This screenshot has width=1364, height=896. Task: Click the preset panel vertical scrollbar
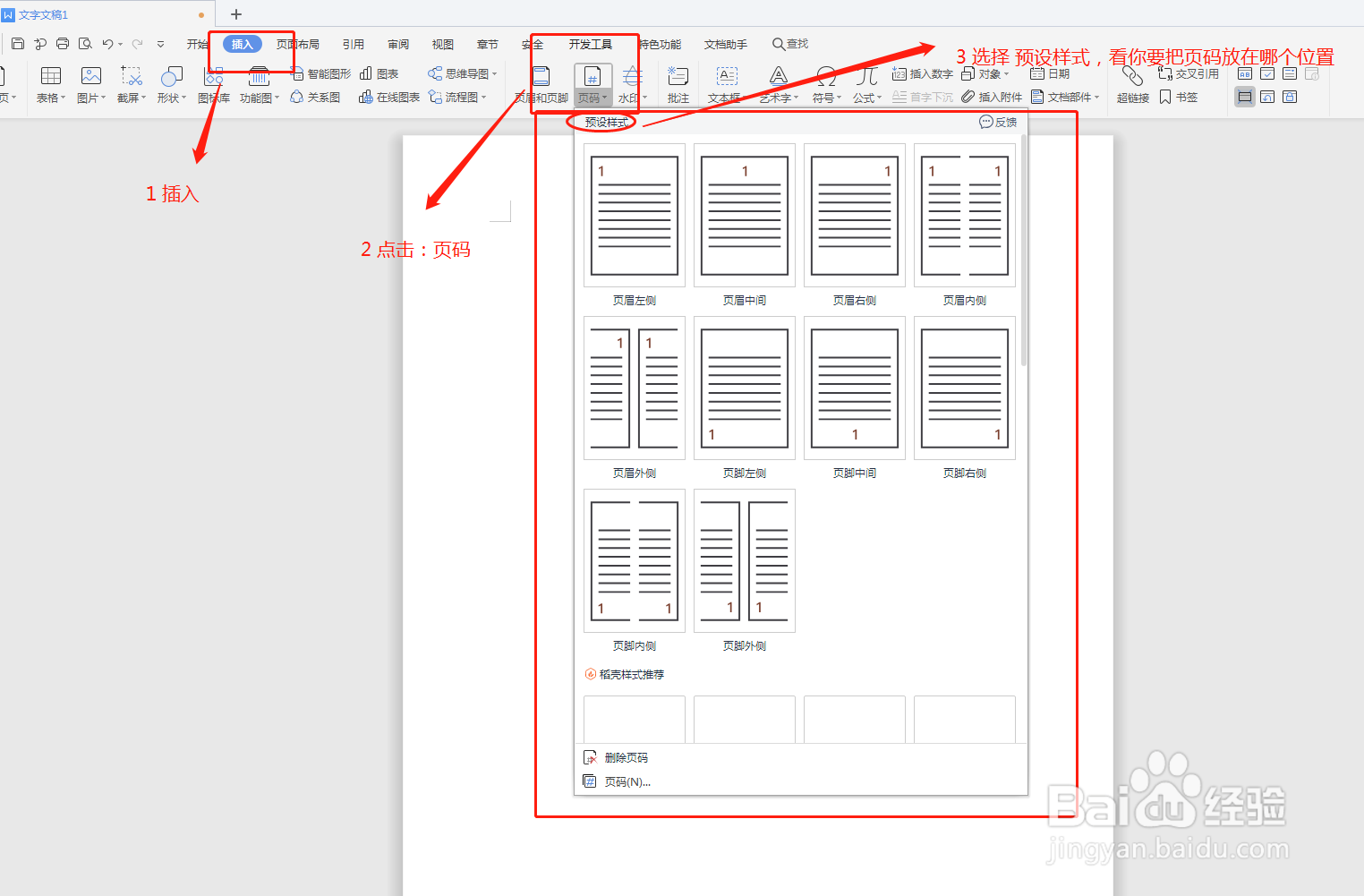pyautogui.click(x=1023, y=251)
